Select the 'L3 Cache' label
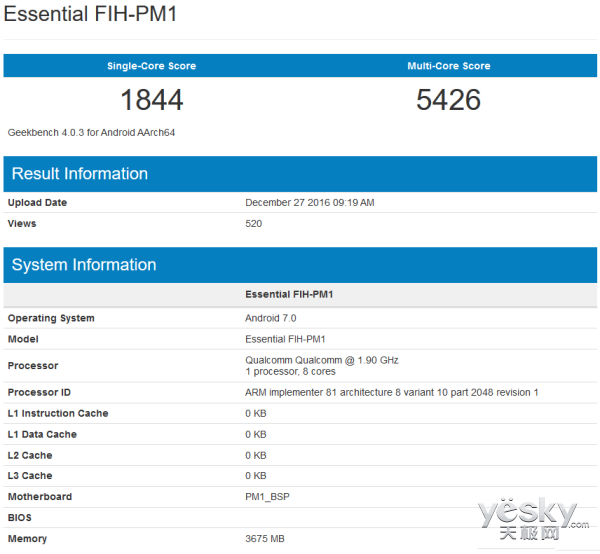The width and height of the screenshot is (600, 554). 30,476
